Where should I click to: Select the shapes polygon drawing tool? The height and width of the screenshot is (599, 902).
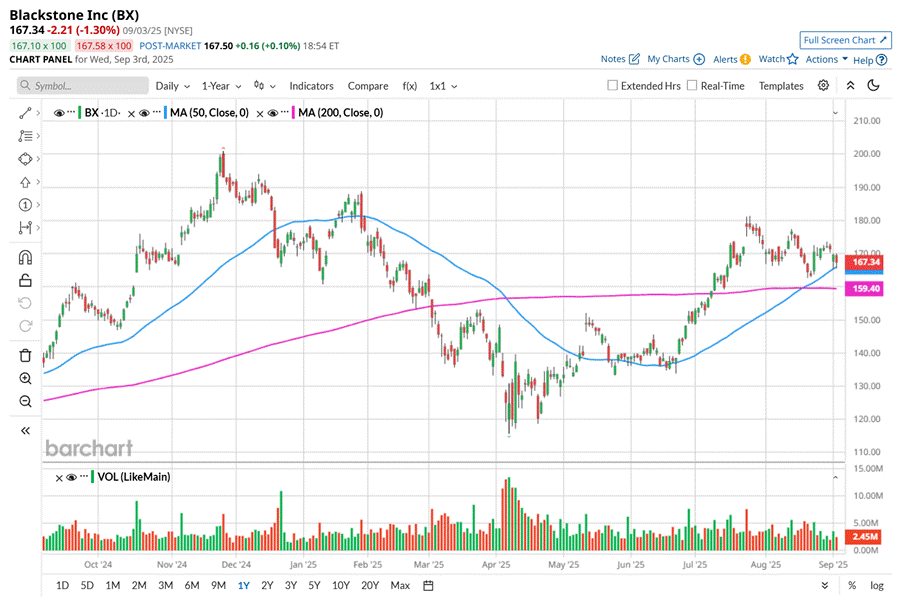click(25, 159)
